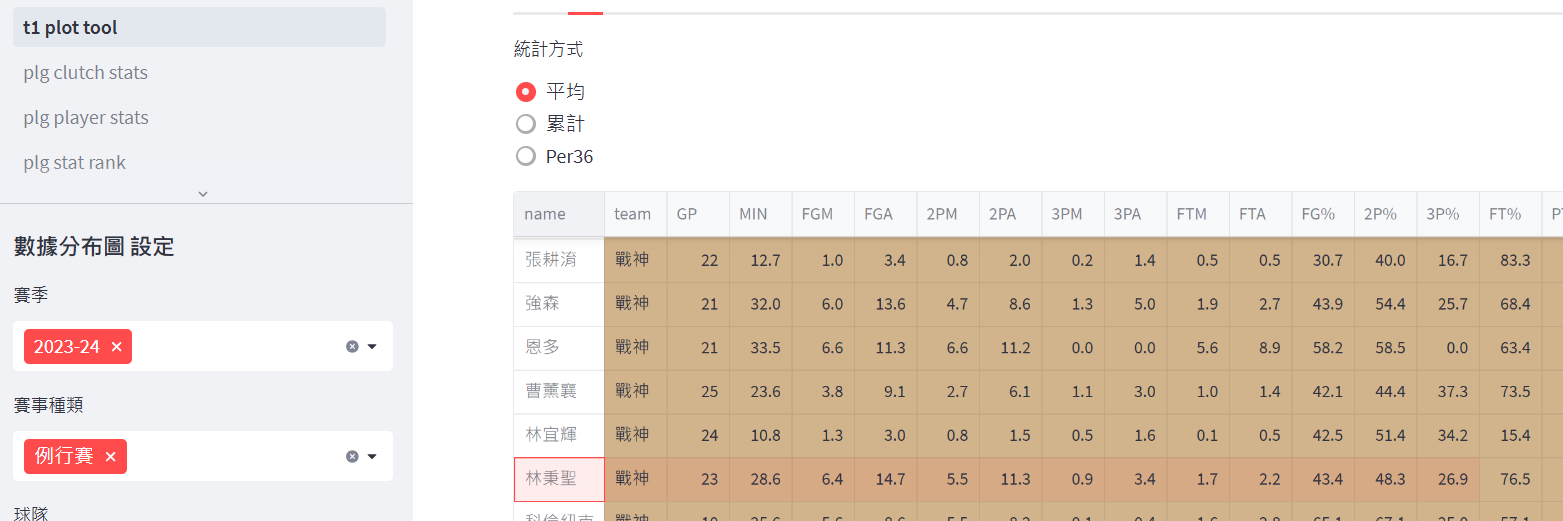This screenshot has width=1563, height=521.
Task: Select the Per36 radio option
Action: 526,156
